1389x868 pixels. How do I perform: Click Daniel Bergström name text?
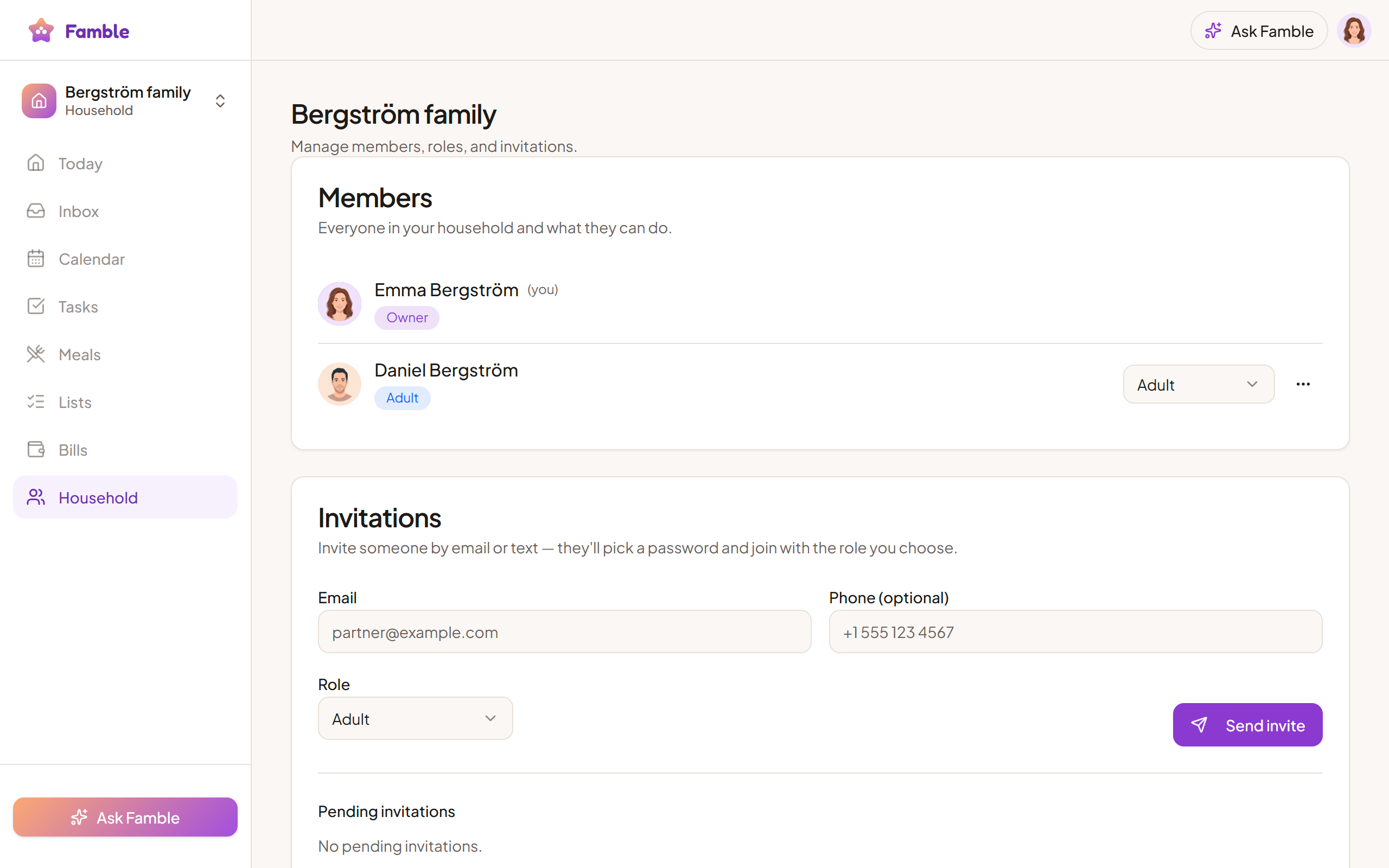coord(446,371)
